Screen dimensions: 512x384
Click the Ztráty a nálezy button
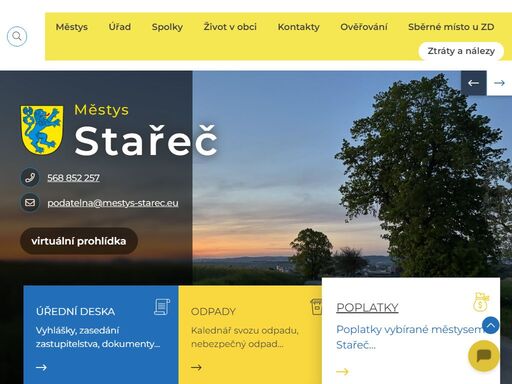point(461,51)
